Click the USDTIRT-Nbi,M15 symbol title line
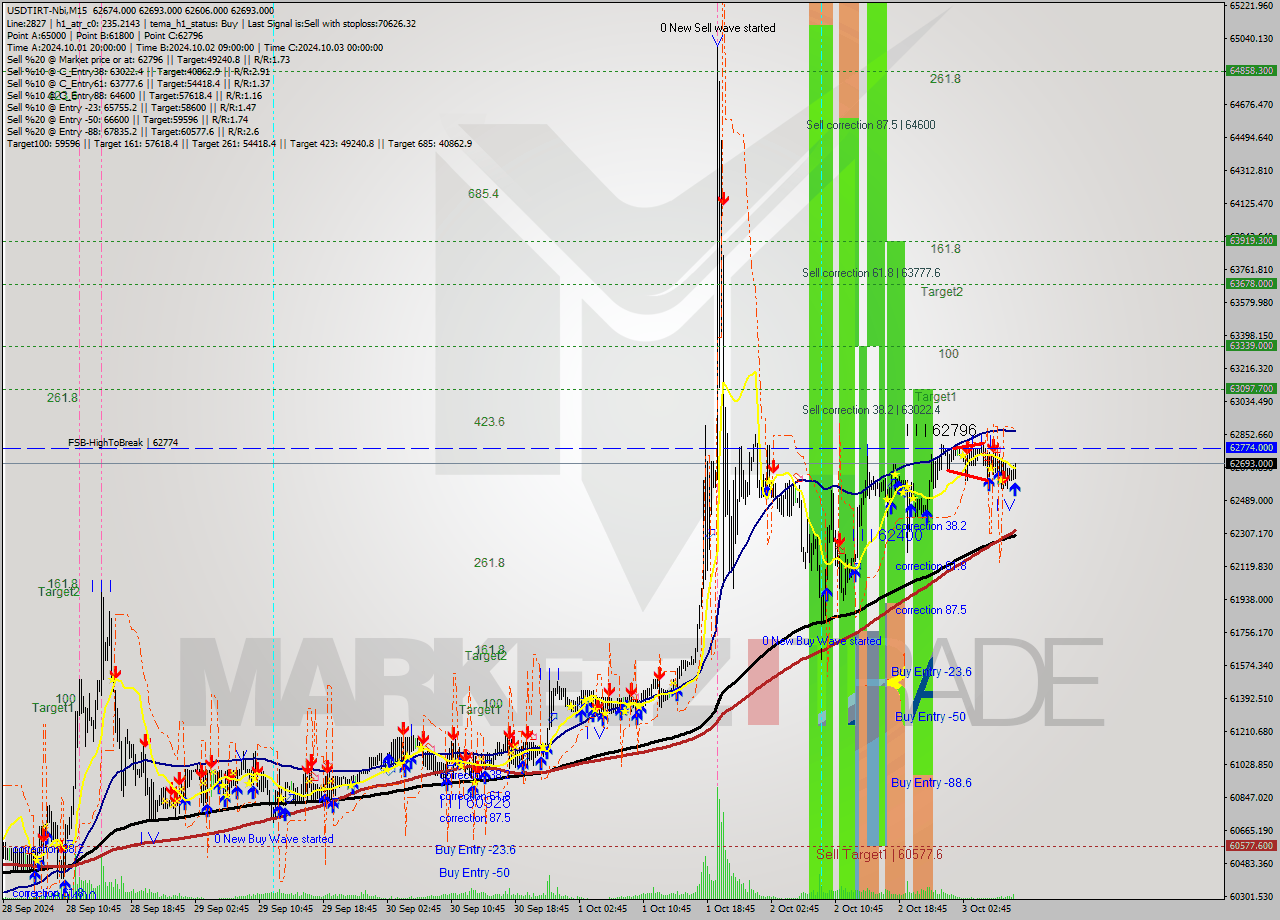 140,10
